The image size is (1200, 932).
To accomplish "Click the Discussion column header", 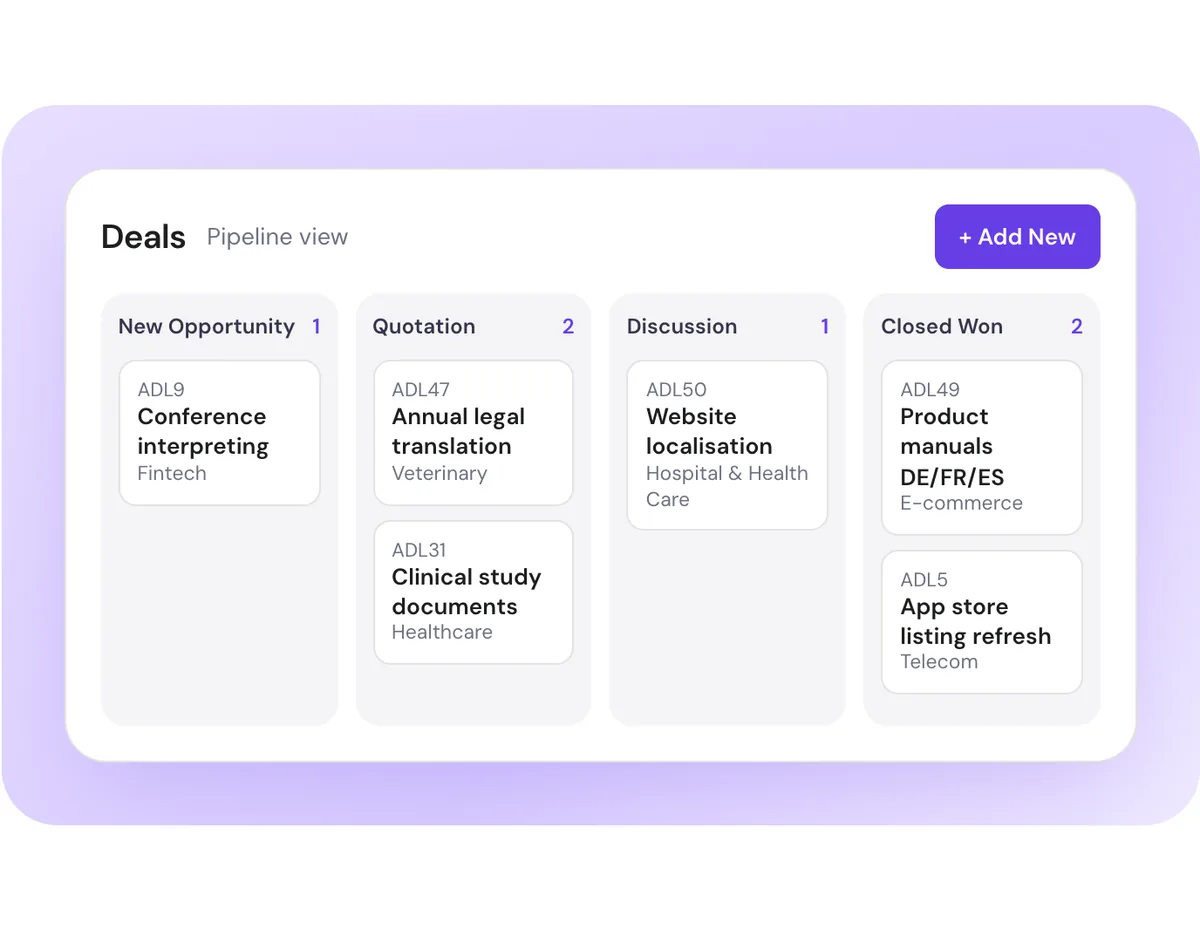I will pos(682,327).
